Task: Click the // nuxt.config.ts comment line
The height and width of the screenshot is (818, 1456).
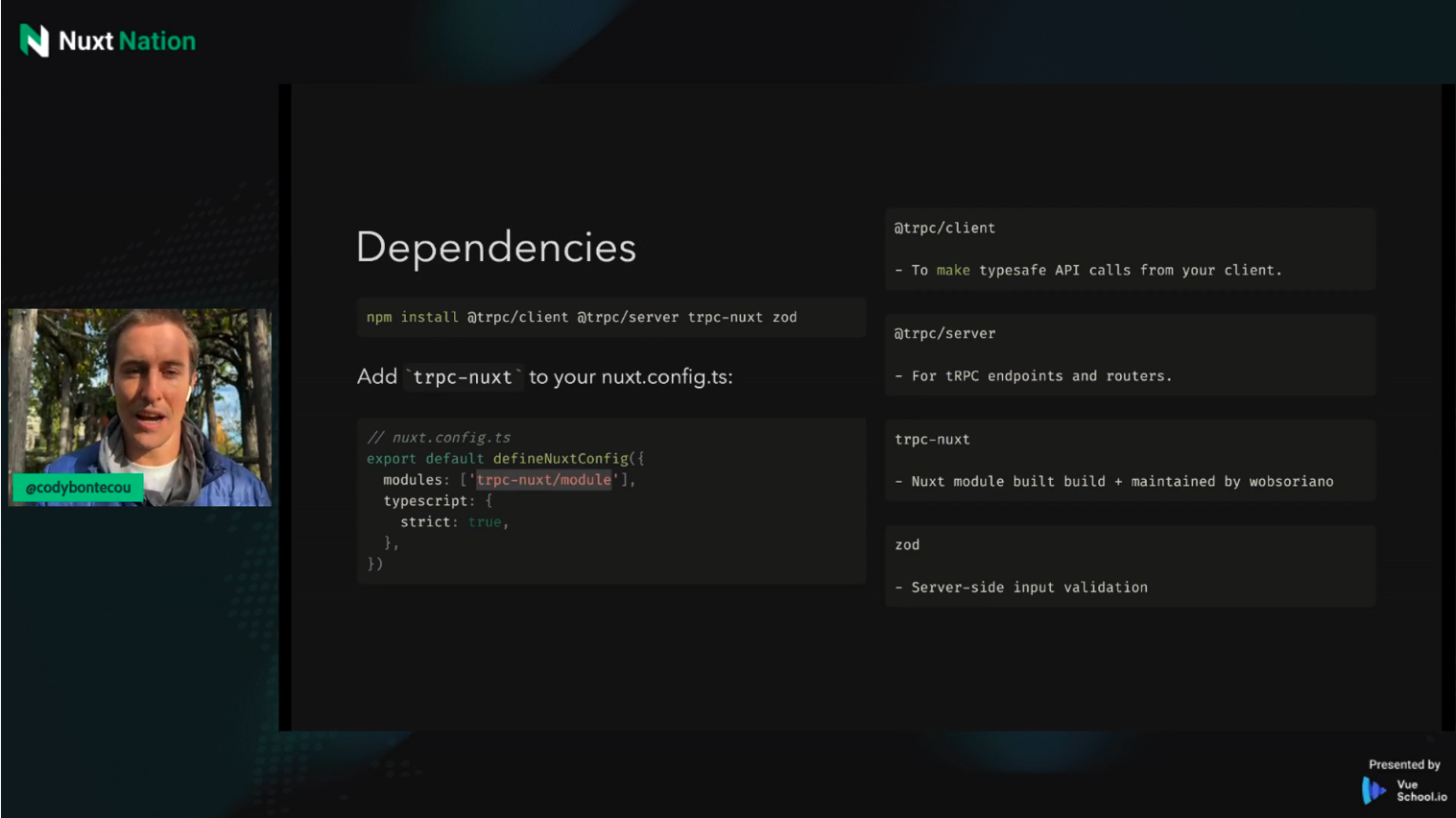Action: point(439,438)
